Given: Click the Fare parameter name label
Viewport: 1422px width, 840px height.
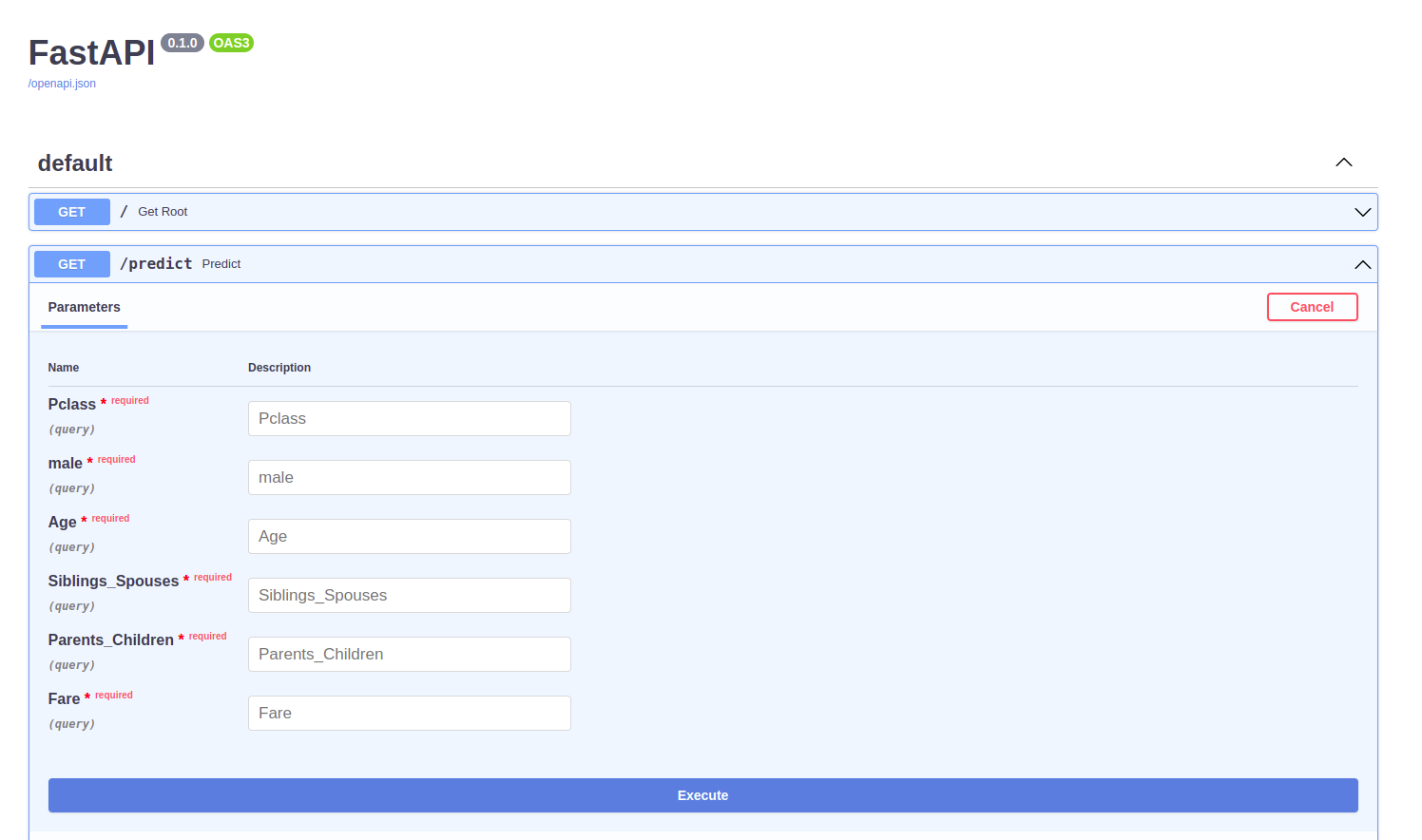Looking at the screenshot, I should point(64,699).
